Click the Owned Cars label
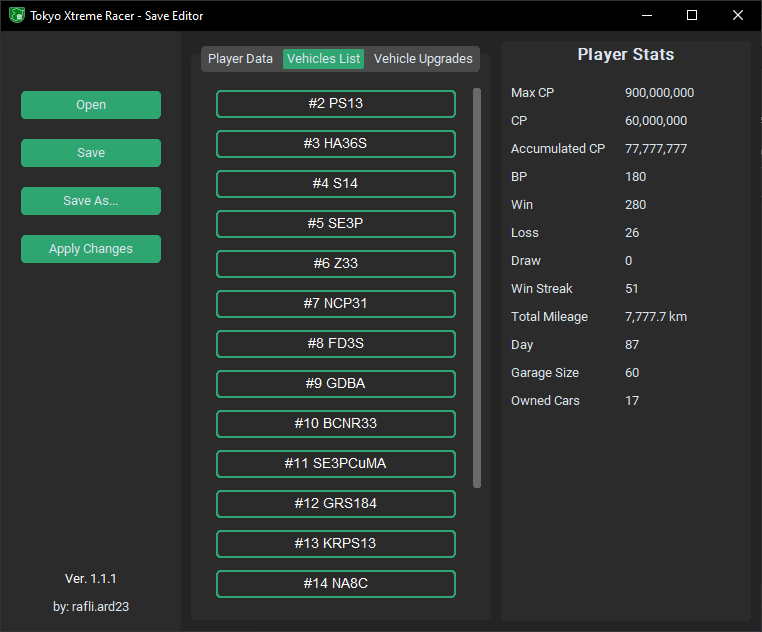Viewport: 762px width, 632px height. pos(545,401)
